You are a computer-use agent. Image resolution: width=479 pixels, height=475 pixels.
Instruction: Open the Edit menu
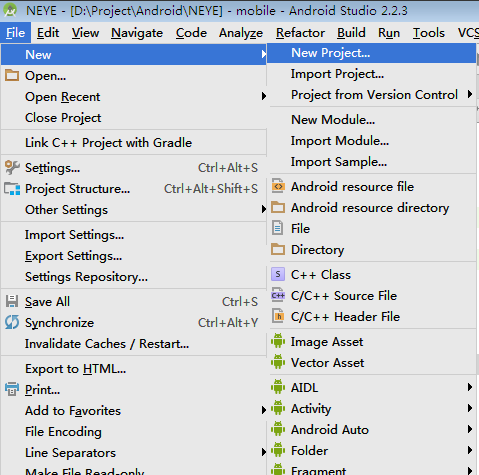click(48, 33)
